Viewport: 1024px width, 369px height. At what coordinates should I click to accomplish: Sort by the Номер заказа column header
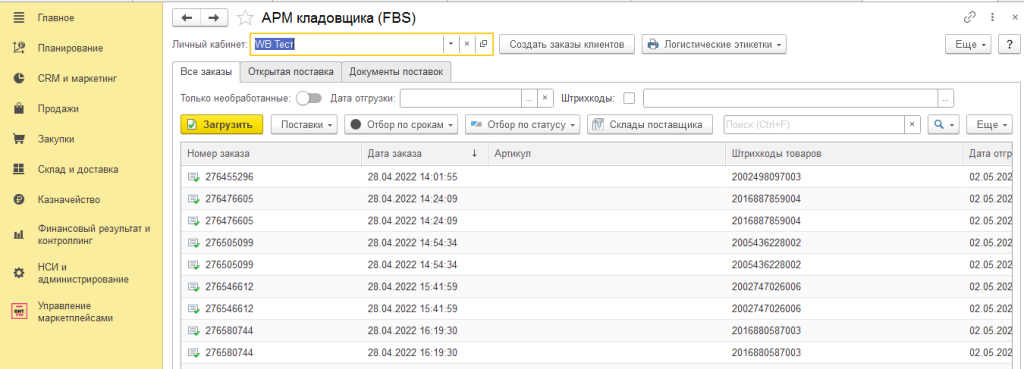[270, 153]
